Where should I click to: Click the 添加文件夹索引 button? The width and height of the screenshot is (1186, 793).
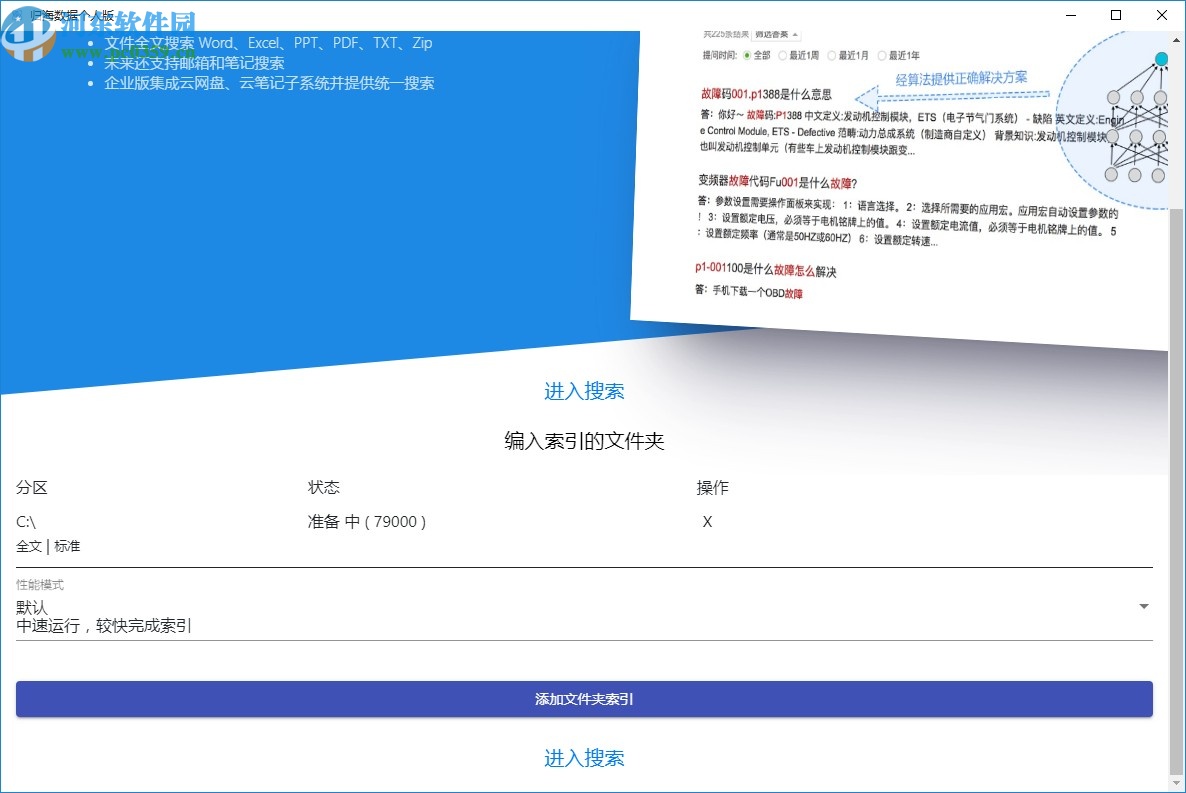584,700
